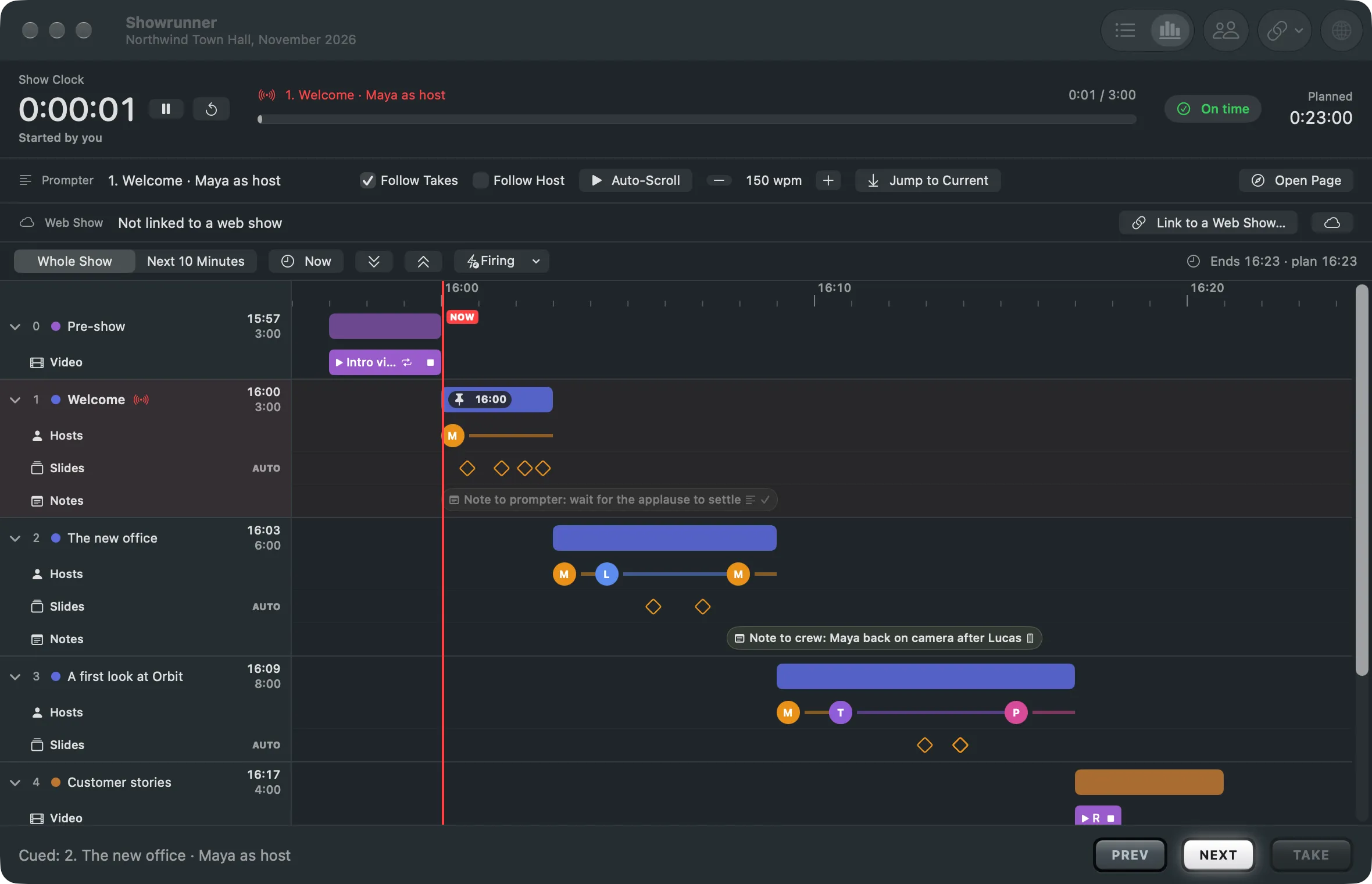Select the Pre-show purple timeline block
Screen dimensions: 1372x884
tap(385, 326)
